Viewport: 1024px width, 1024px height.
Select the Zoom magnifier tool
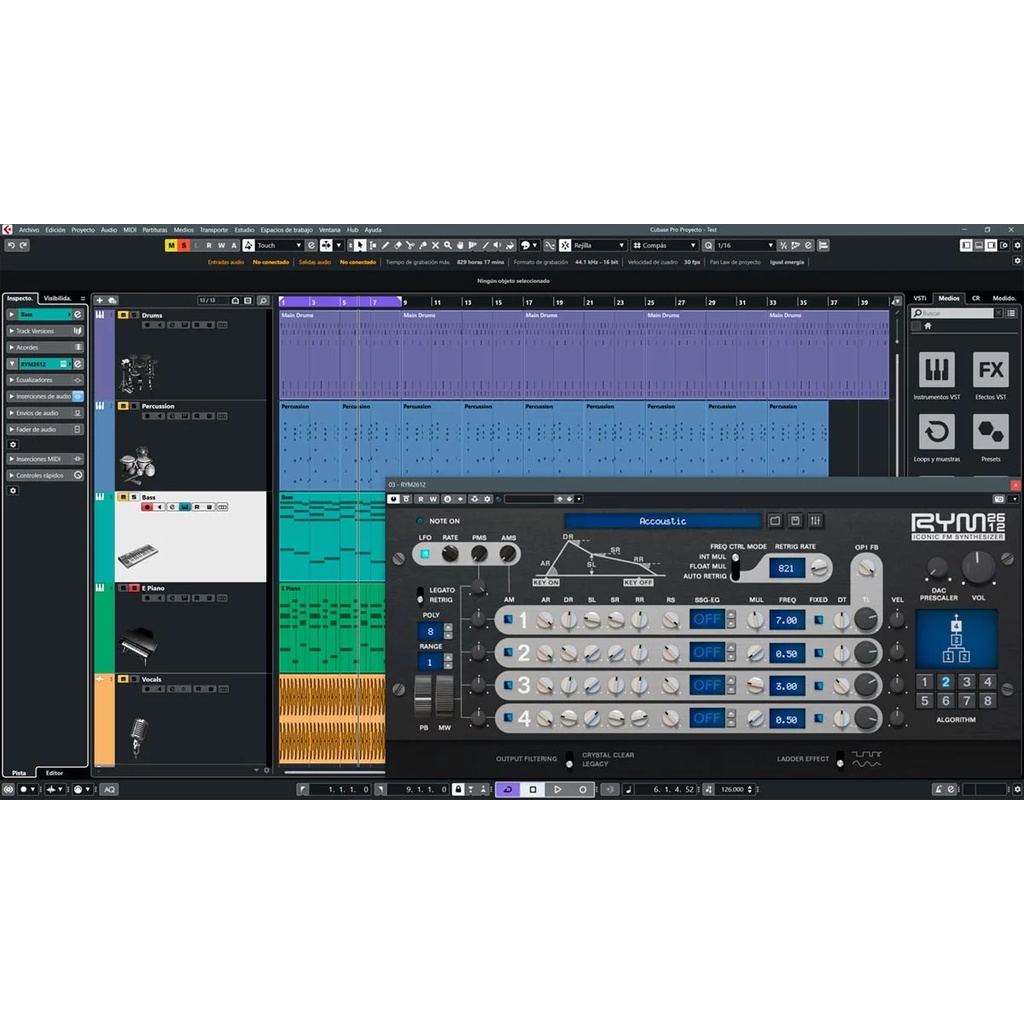click(448, 246)
